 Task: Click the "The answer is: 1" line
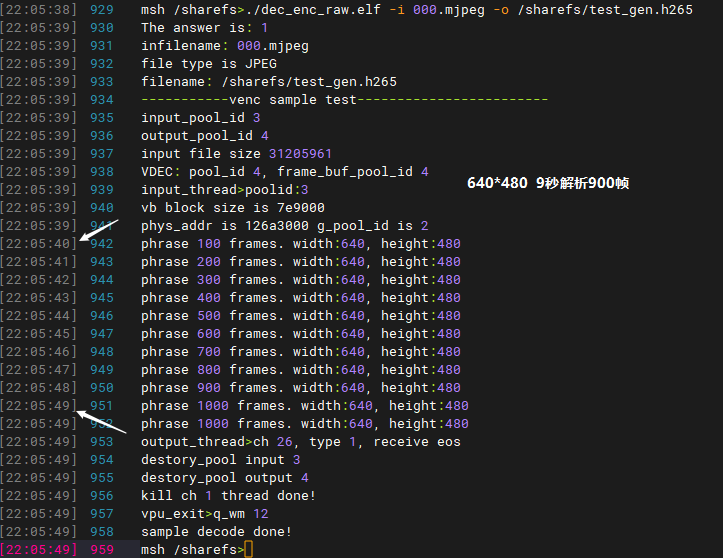coord(204,27)
